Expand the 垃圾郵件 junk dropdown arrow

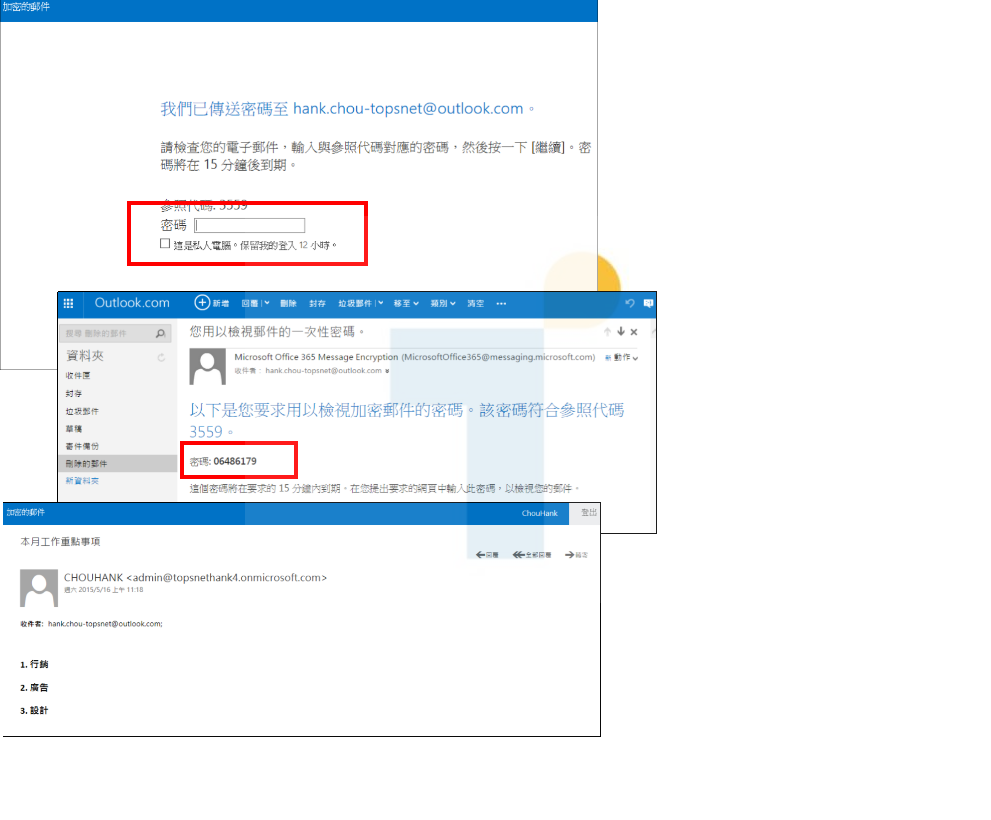(380, 303)
